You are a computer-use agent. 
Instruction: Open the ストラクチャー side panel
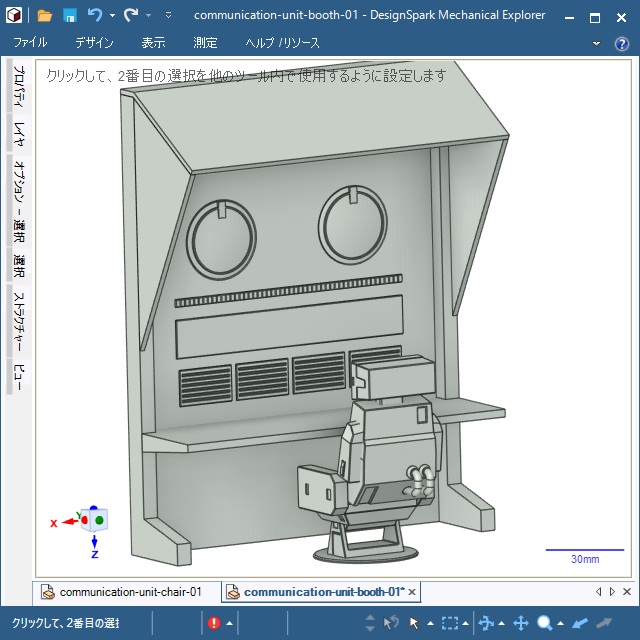click(19, 321)
